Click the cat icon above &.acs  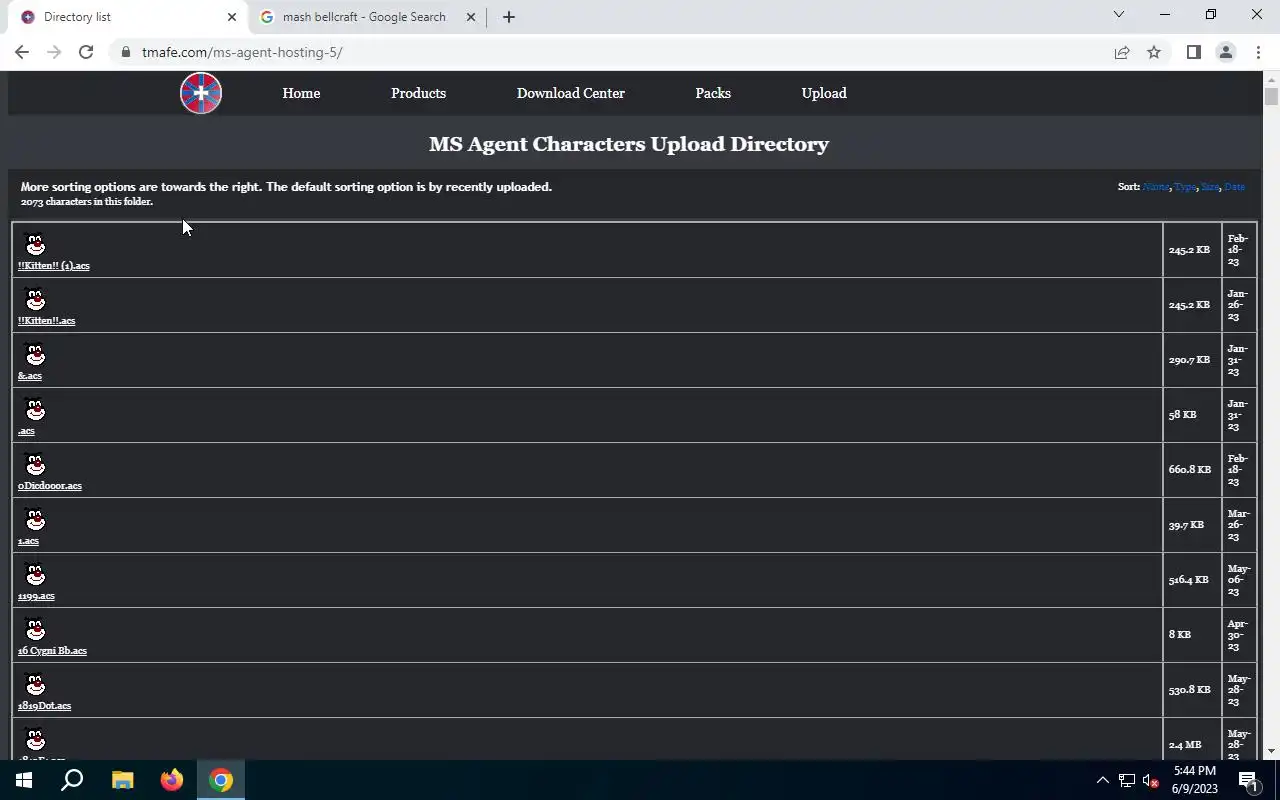click(35, 355)
